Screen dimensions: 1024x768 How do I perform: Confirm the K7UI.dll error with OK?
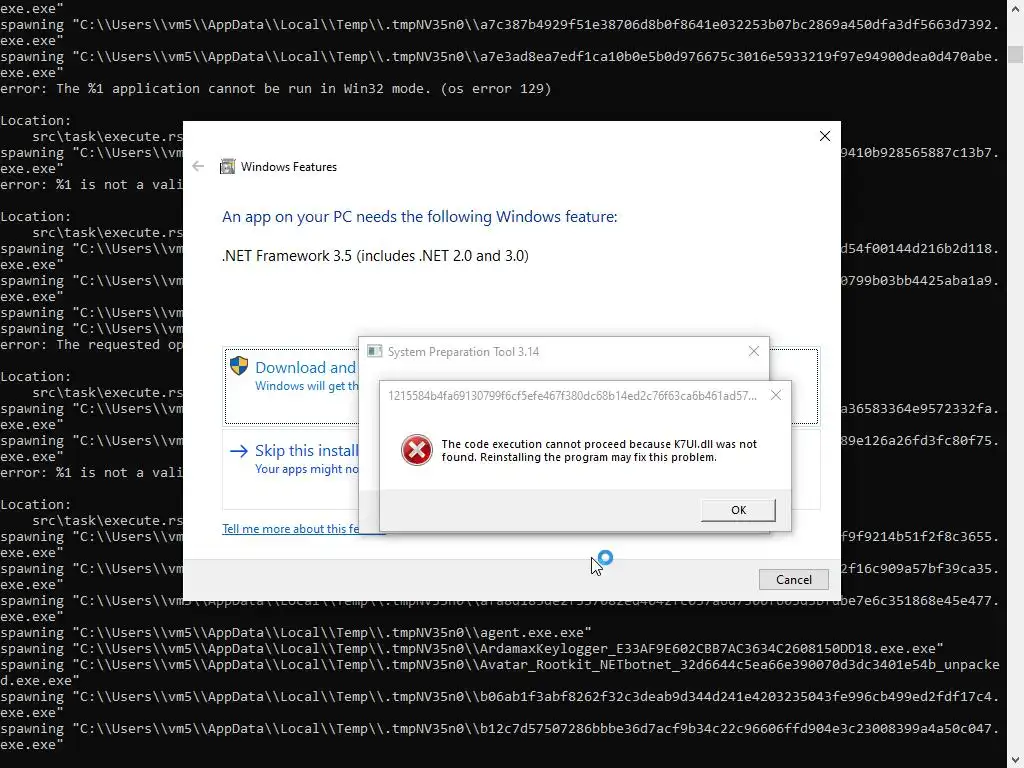click(x=739, y=510)
